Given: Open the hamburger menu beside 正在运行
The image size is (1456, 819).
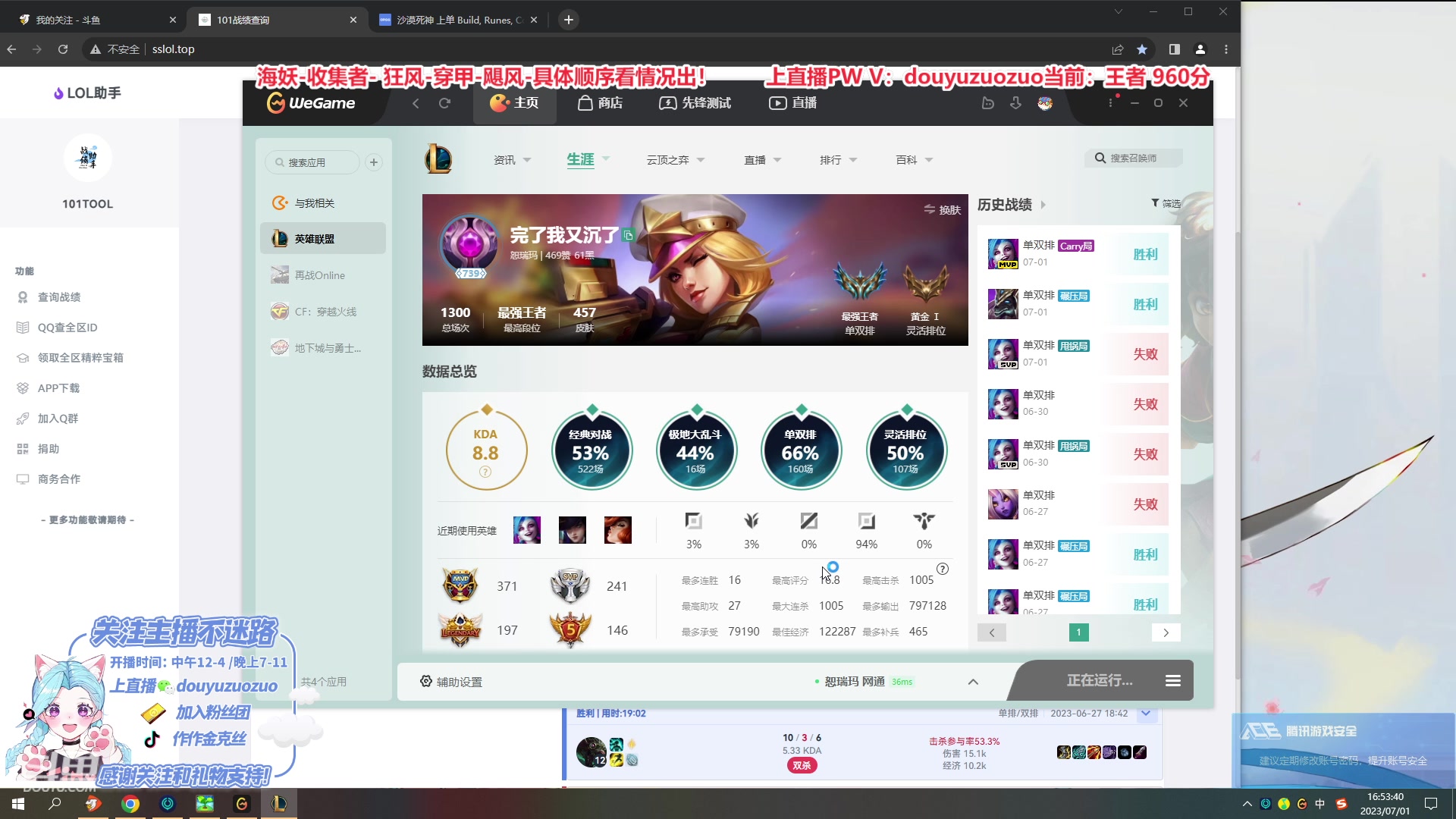Looking at the screenshot, I should [x=1173, y=681].
